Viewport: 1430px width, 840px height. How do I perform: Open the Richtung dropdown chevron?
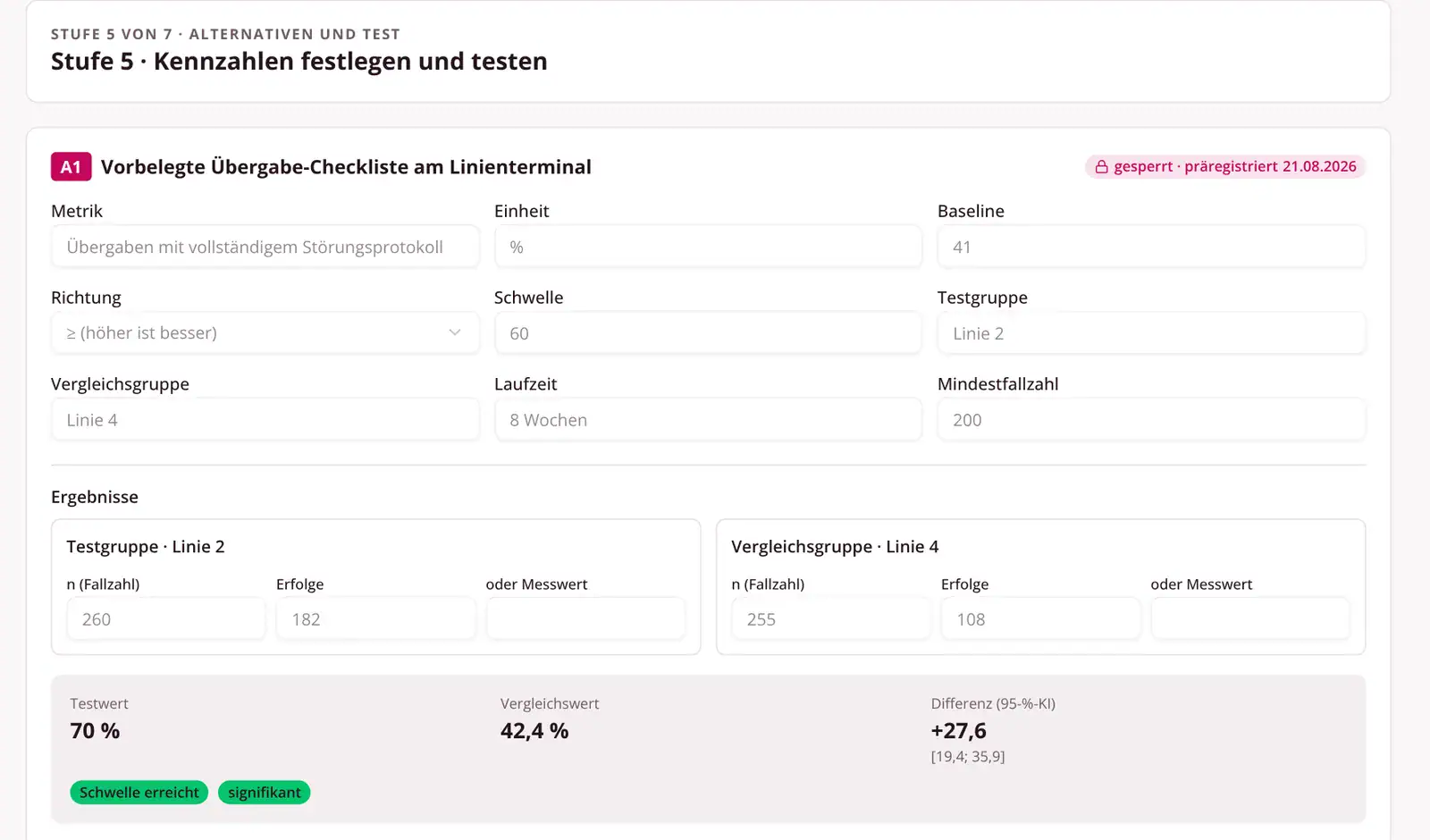pos(454,332)
